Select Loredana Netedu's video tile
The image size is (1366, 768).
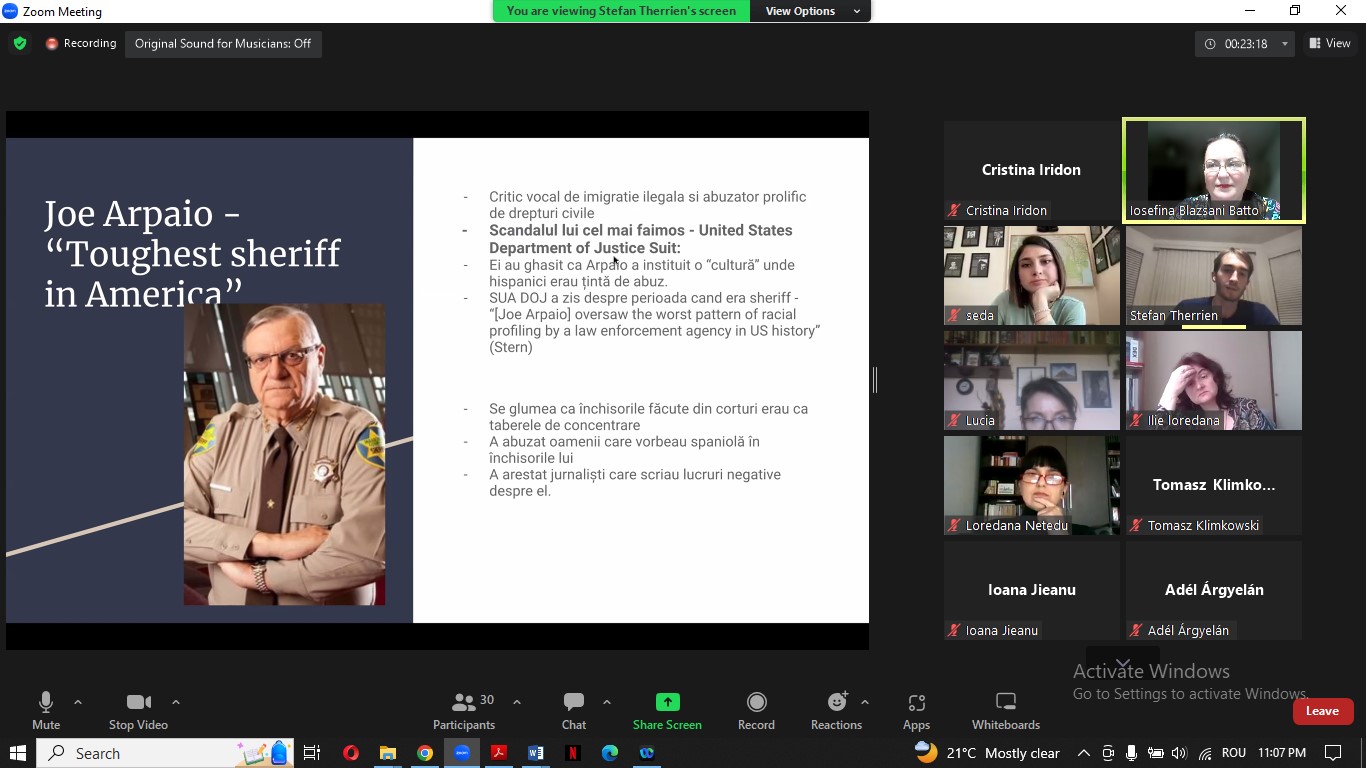point(1031,485)
